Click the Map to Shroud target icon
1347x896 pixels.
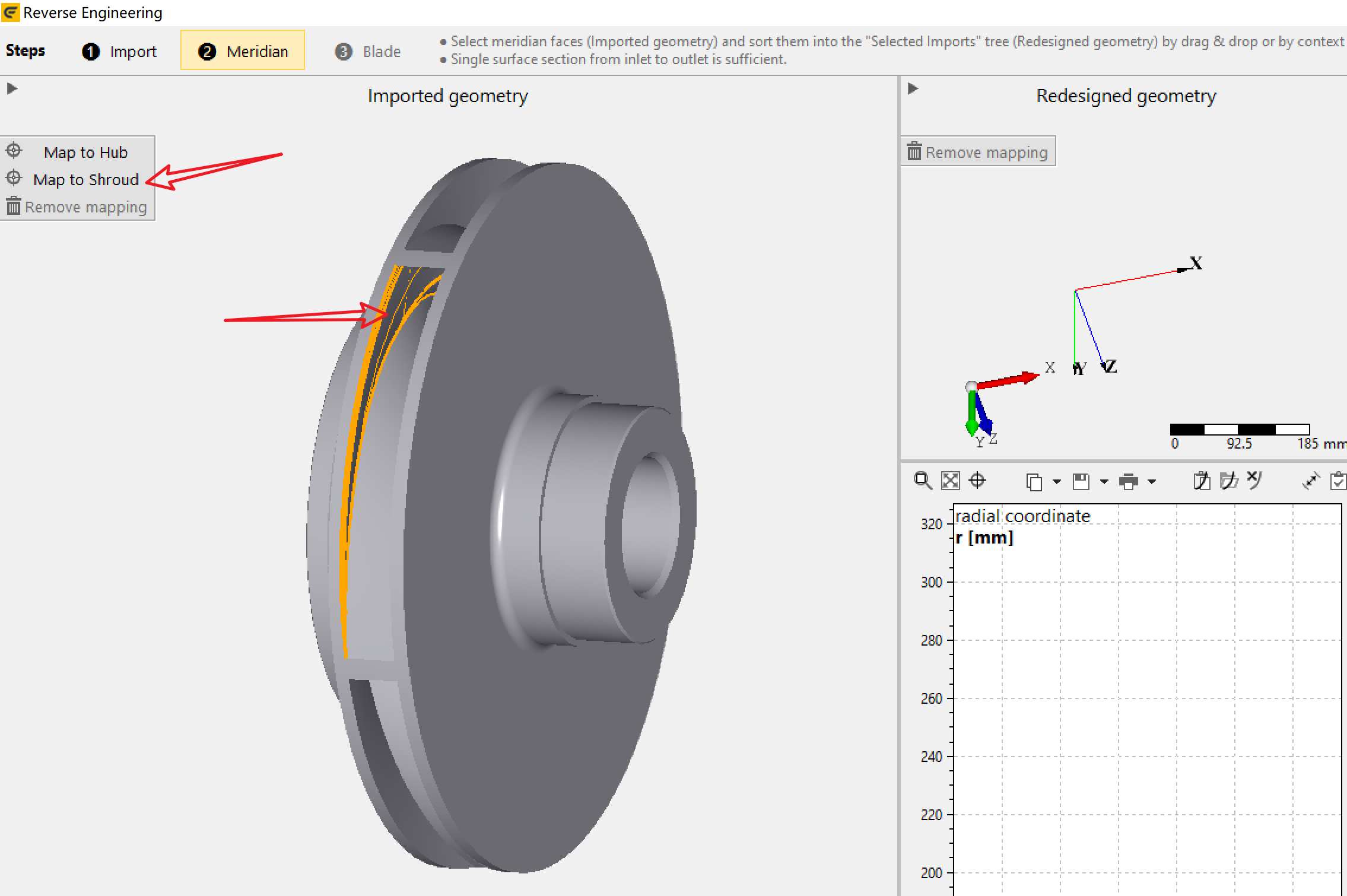[x=14, y=178]
